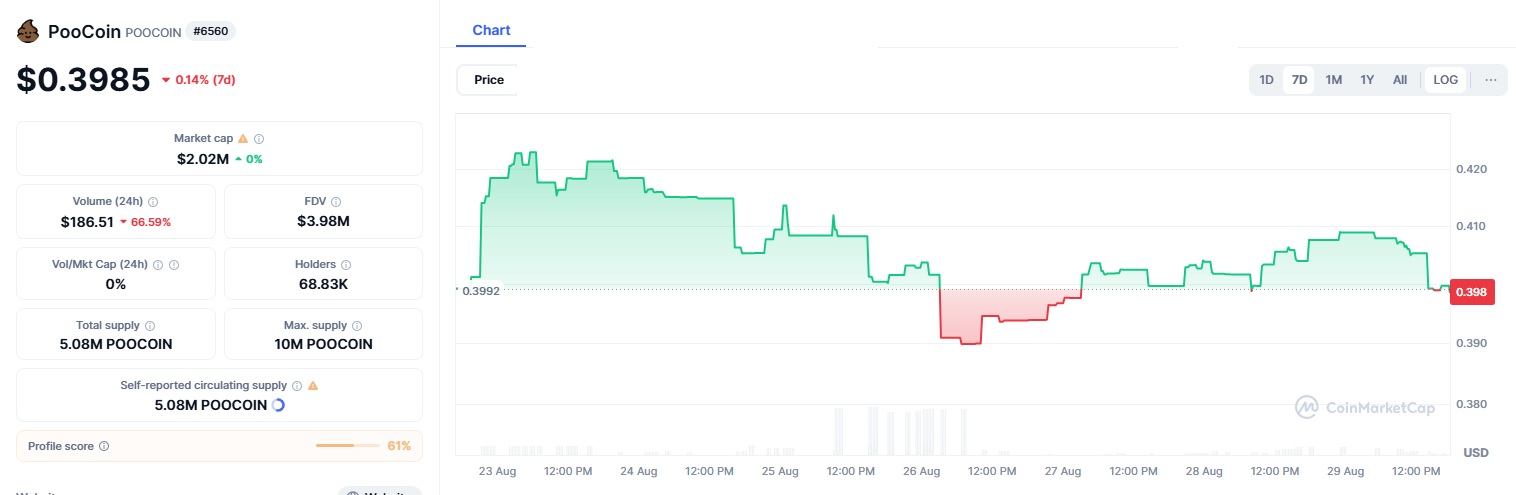Click Market cap warning triangle icon

(243, 139)
